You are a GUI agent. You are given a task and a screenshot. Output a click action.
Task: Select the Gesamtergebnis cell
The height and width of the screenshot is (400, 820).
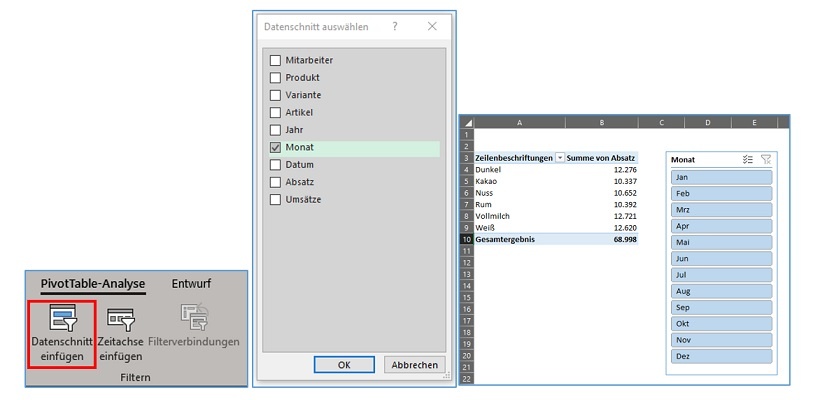click(x=513, y=240)
